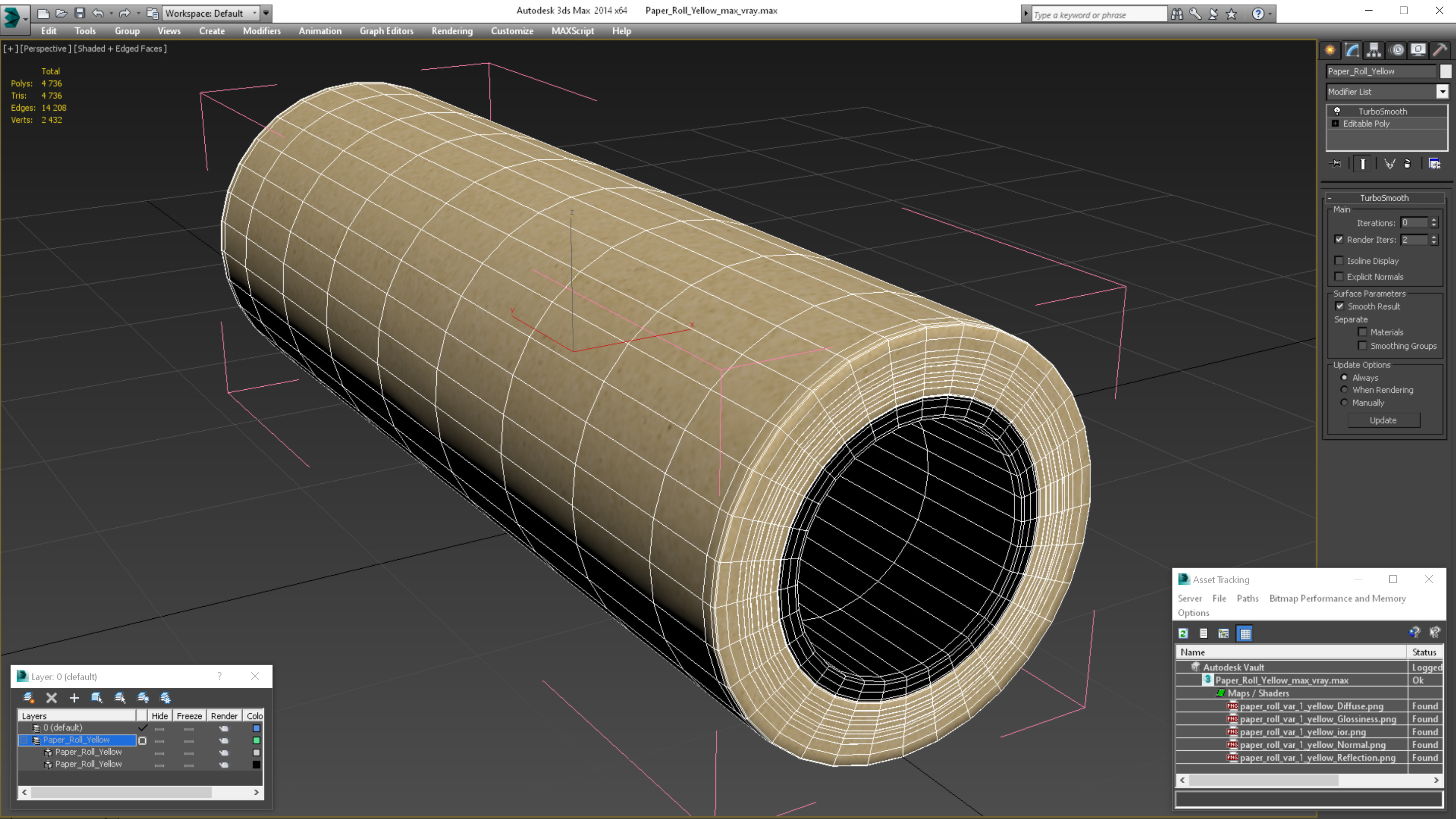Open the Rendering menu
Screen dimensions: 1456x819
tap(452, 31)
